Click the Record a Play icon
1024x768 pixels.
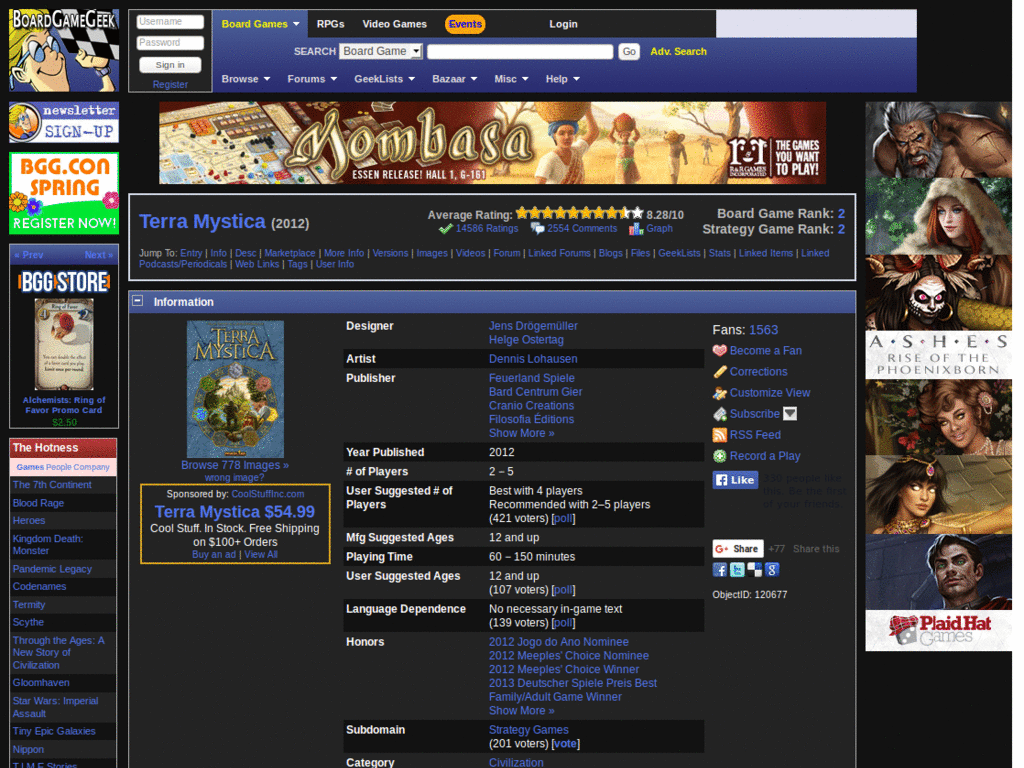coord(720,456)
